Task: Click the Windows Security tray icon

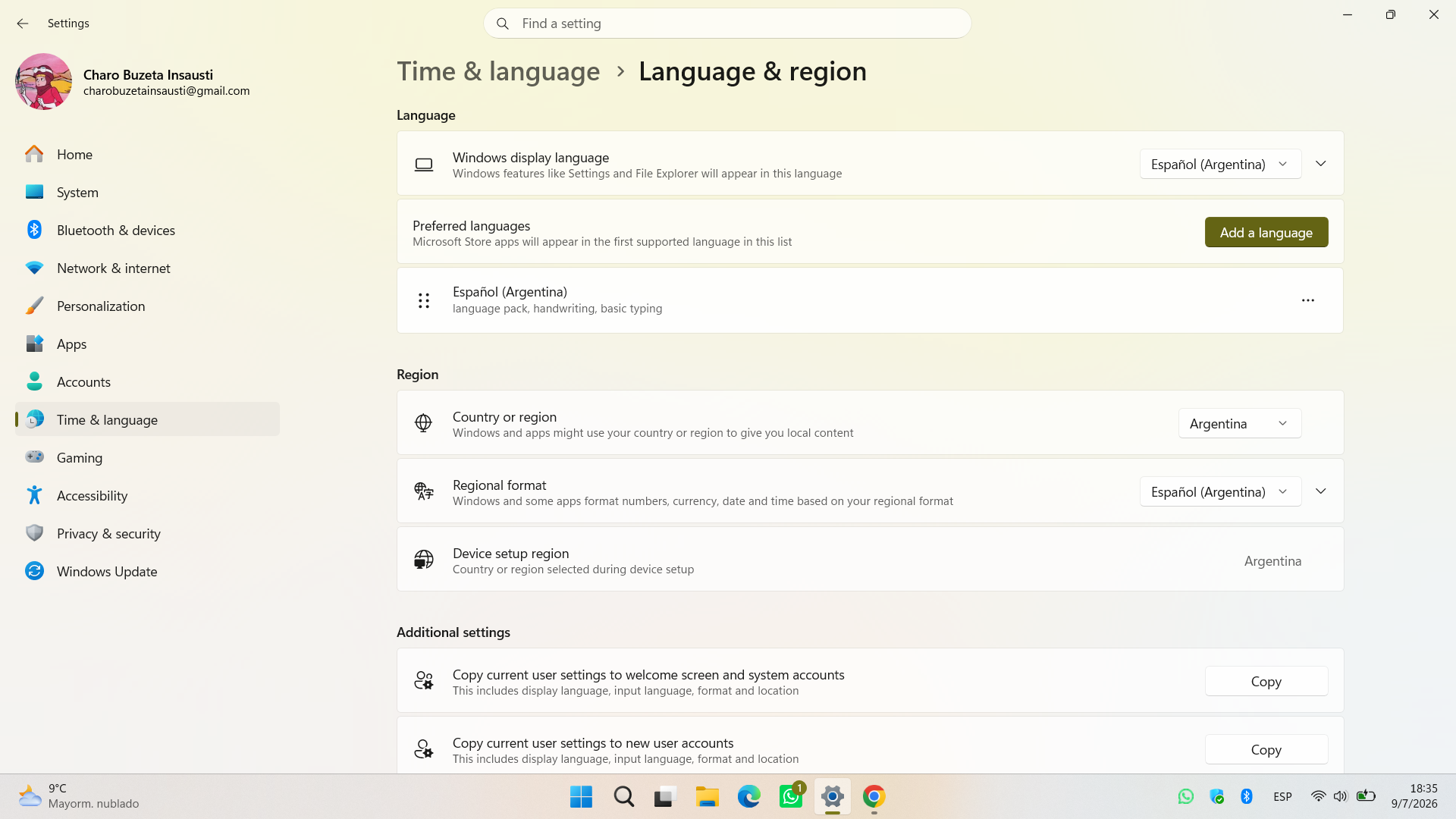Action: click(x=1217, y=796)
